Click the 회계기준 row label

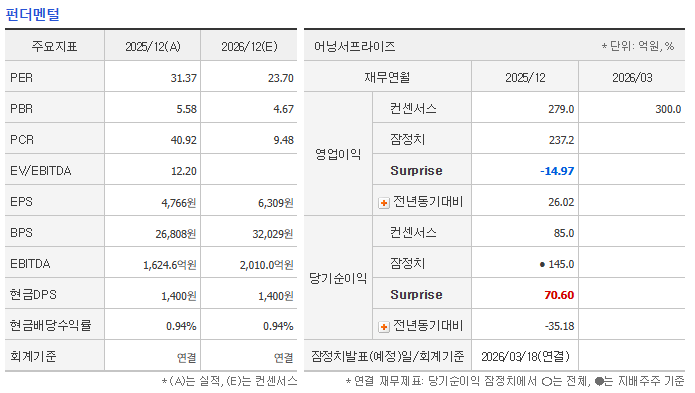coord(33,356)
